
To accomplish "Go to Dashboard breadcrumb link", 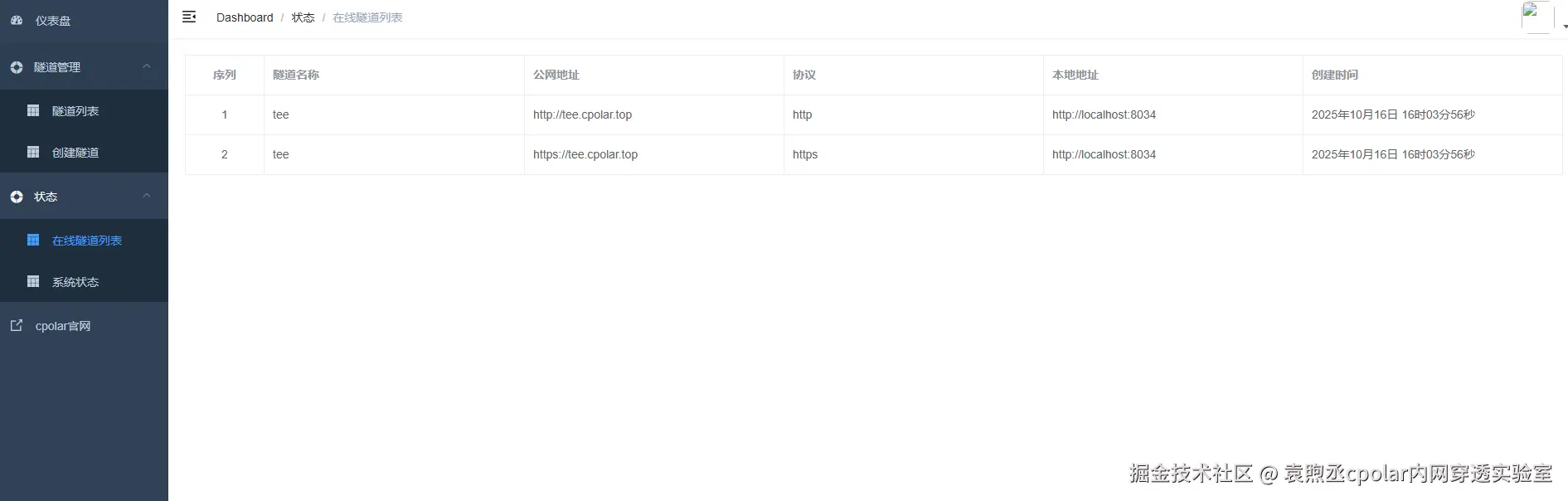I will (x=245, y=17).
